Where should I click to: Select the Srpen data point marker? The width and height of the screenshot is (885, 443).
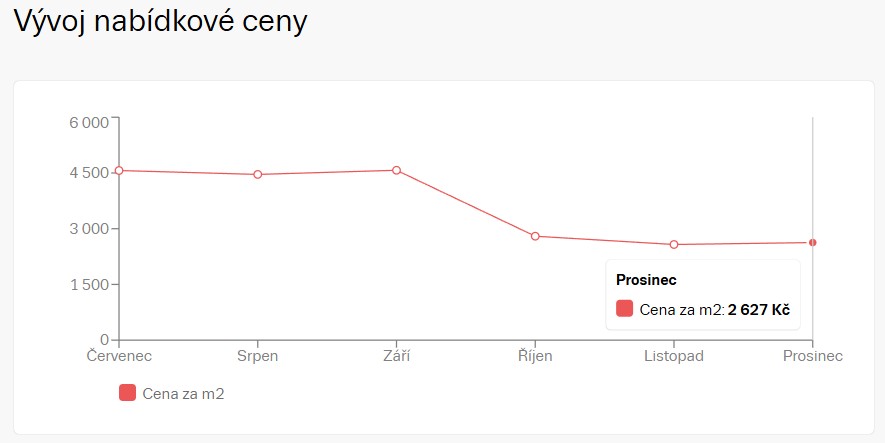[258, 174]
